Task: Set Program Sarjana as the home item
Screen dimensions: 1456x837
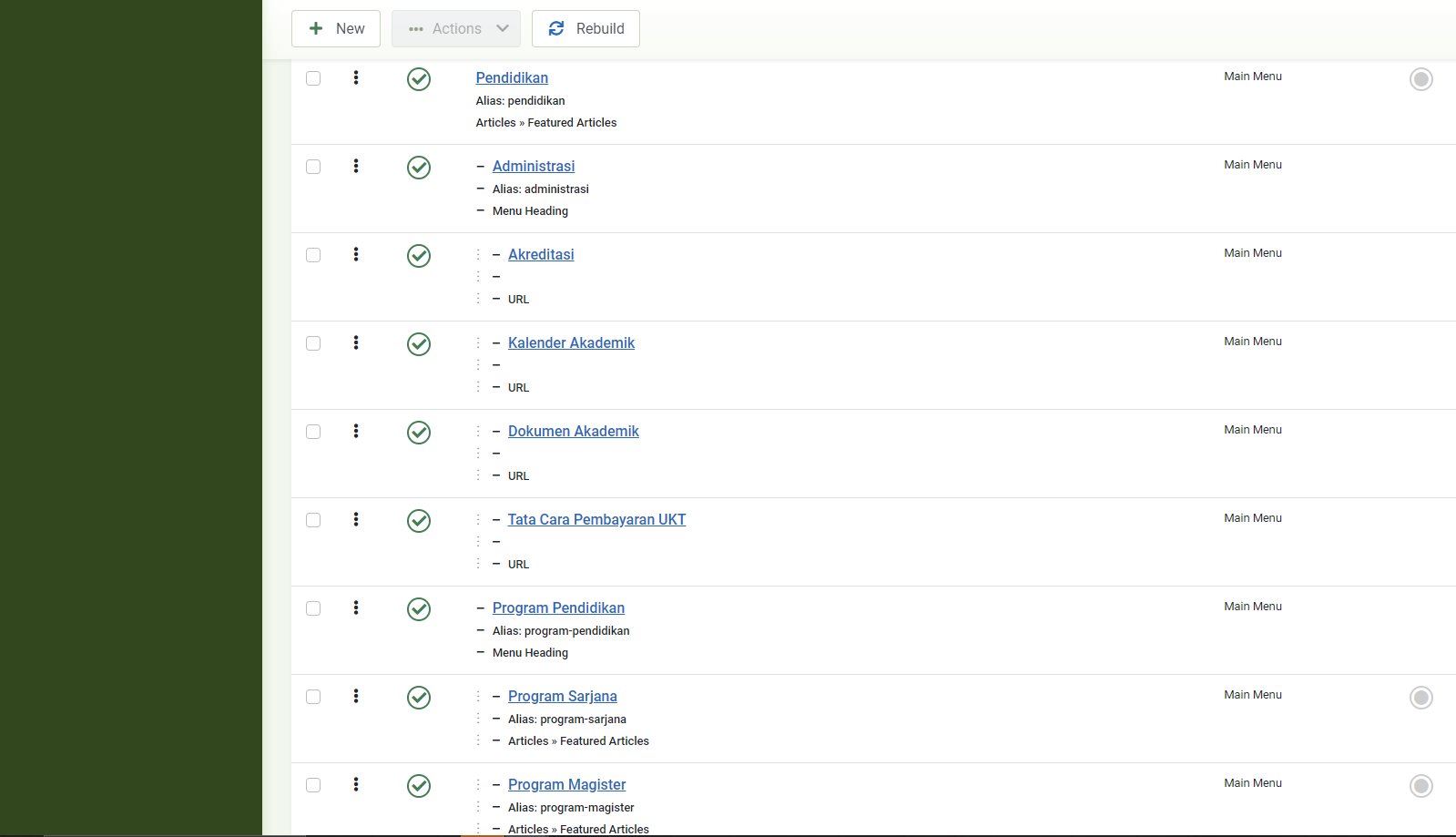Action: pos(1421,698)
